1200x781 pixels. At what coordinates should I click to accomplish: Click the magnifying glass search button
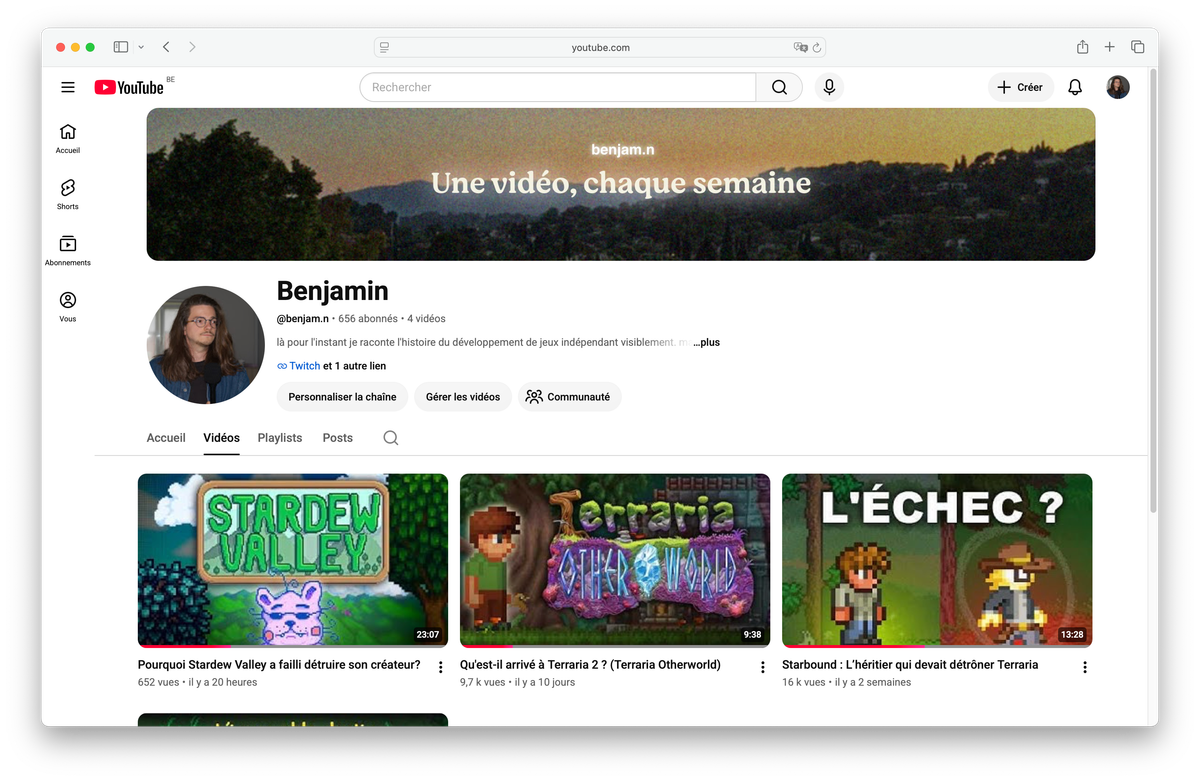779,87
